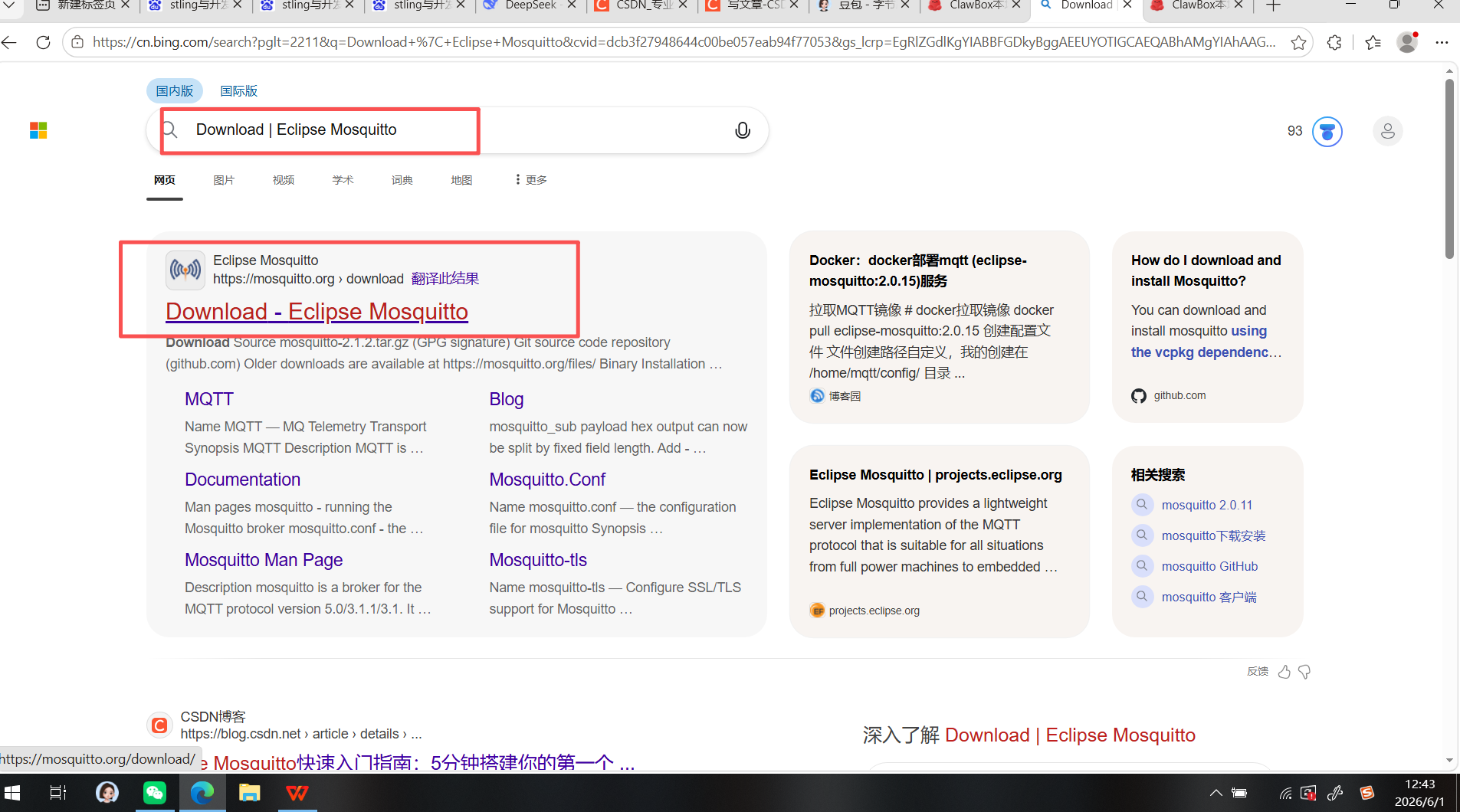This screenshot has height=812, width=1460.
Task: Click the CSDN博客 result favicon
Action: pos(159,725)
